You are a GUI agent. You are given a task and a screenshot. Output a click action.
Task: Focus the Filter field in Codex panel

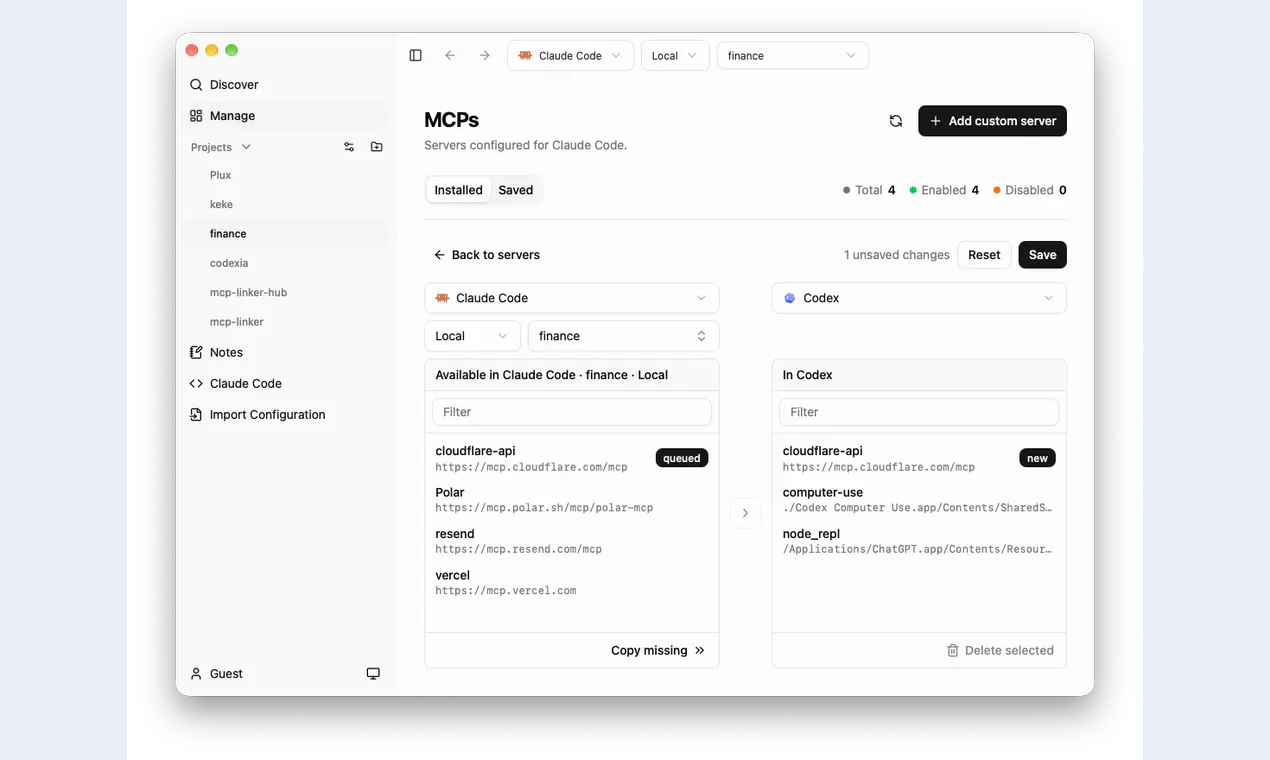click(919, 412)
